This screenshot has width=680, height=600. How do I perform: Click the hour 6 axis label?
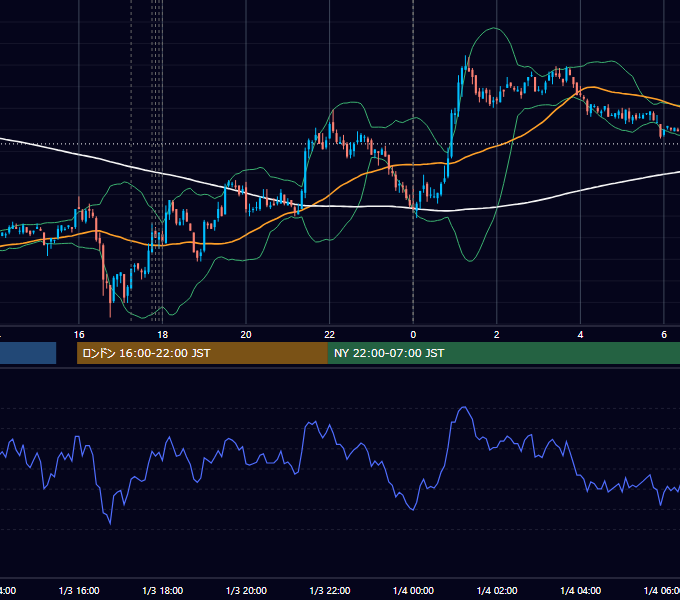tap(664, 335)
